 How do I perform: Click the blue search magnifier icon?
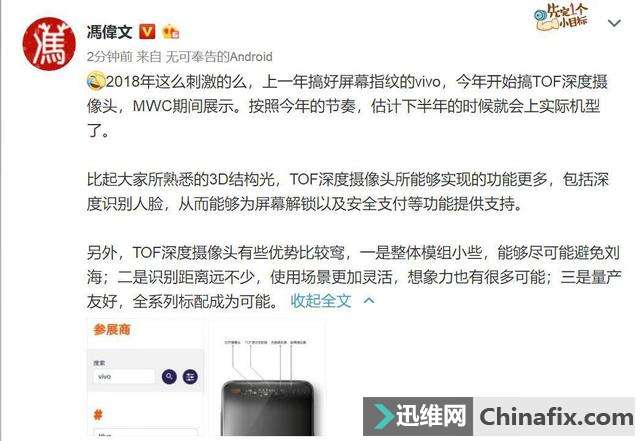tap(169, 377)
